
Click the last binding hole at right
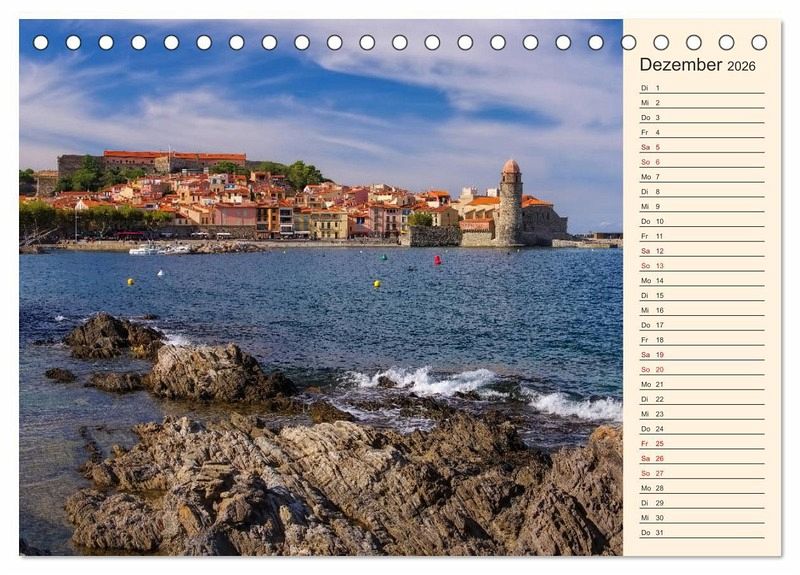click(x=759, y=43)
